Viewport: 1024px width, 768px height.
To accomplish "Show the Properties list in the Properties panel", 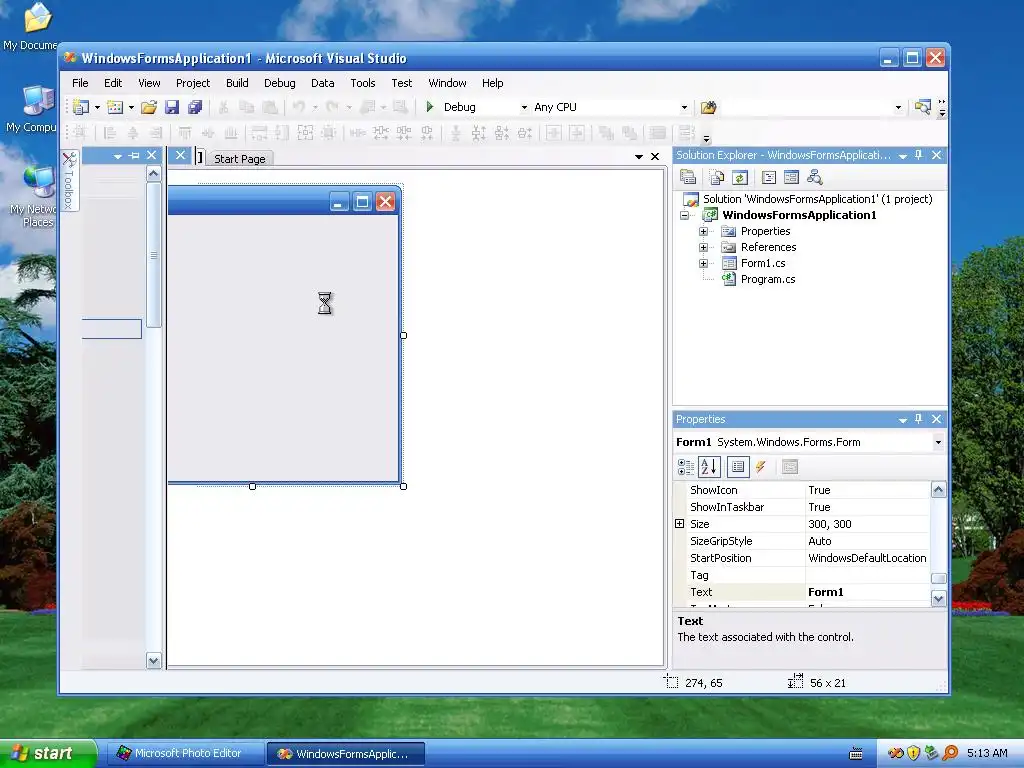I will [x=738, y=467].
